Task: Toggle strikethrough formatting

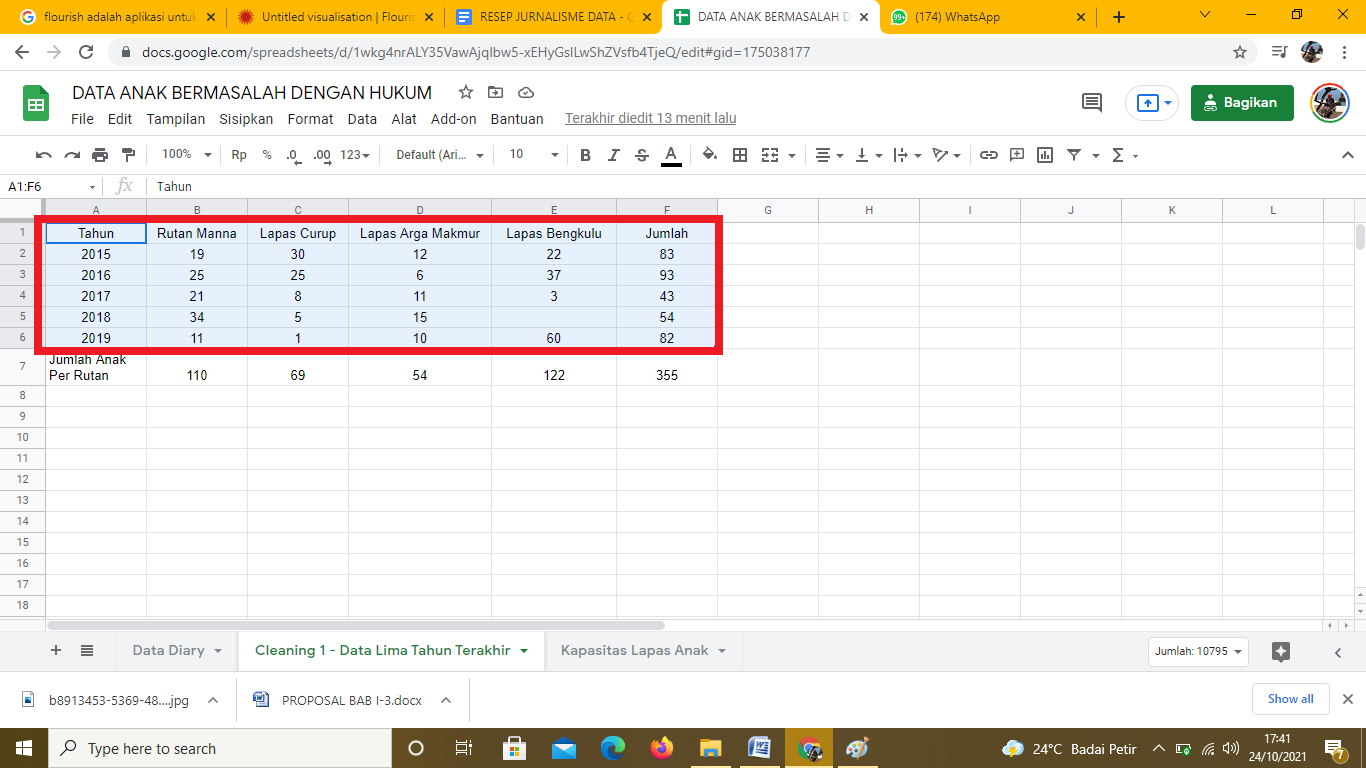Action: pyautogui.click(x=642, y=155)
